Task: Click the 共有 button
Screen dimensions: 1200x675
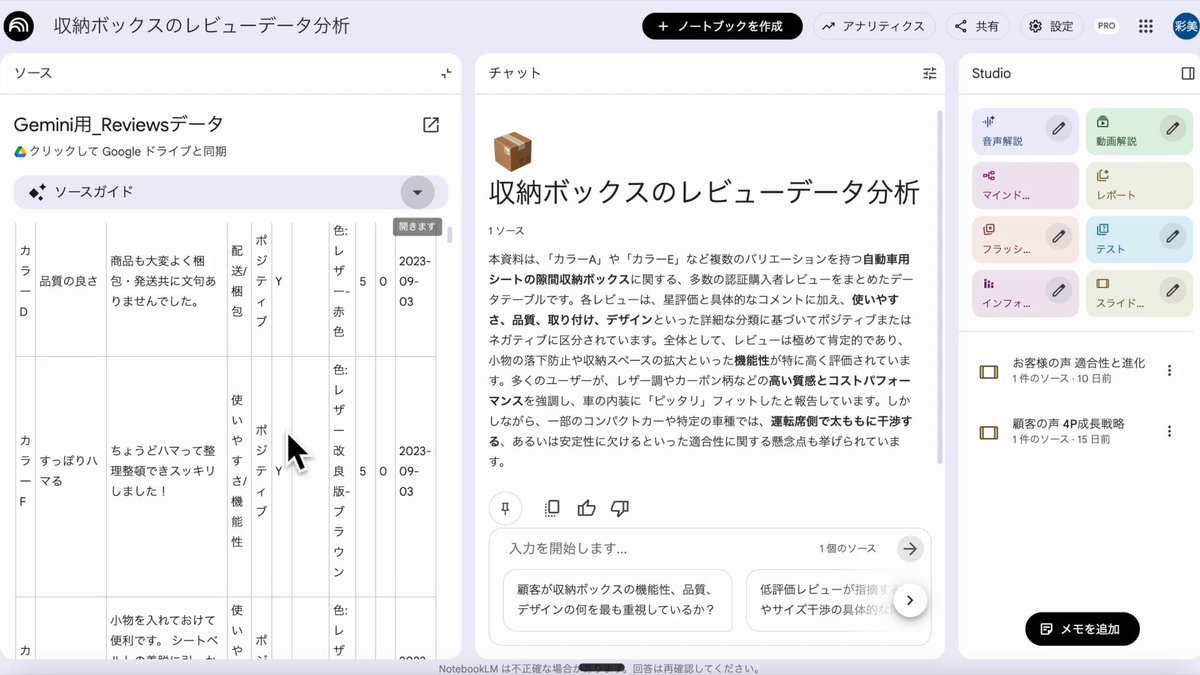Action: 977,26
